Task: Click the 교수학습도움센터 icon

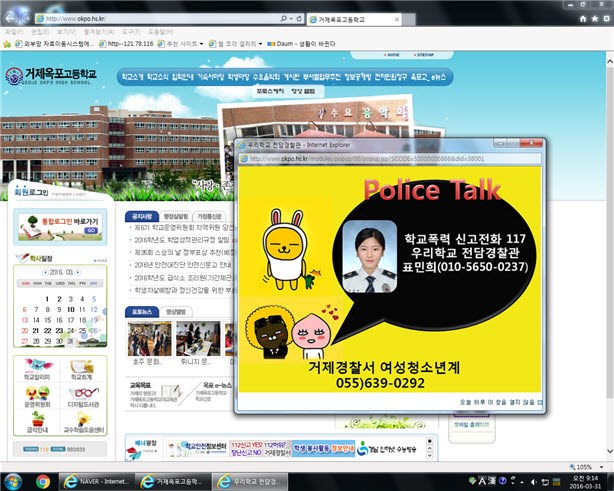Action: click(83, 419)
